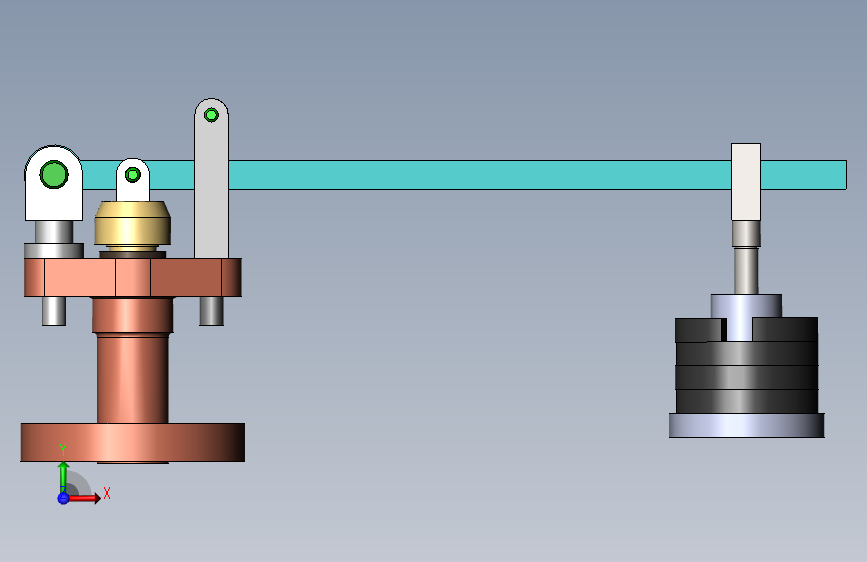867x562 pixels.
Task: Click the blue origin ball of the triad
Action: [63, 498]
